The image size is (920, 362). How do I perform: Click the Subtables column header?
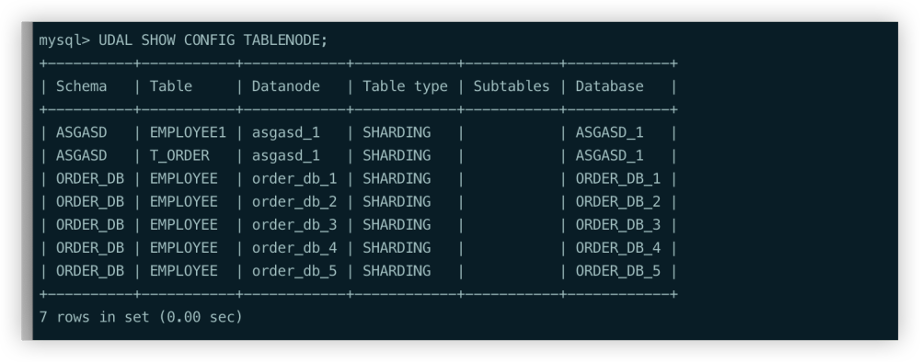(511, 86)
